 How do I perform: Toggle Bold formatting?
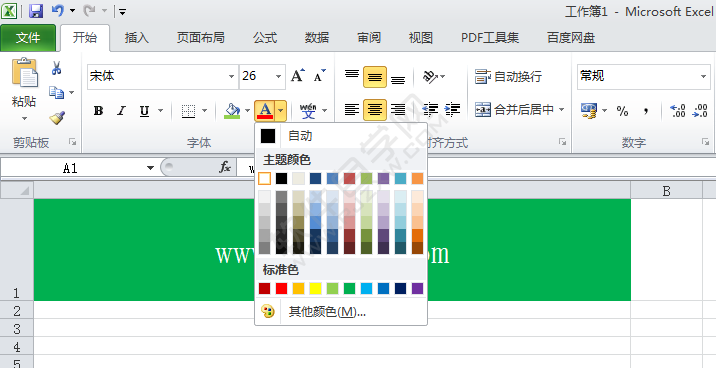pos(98,110)
